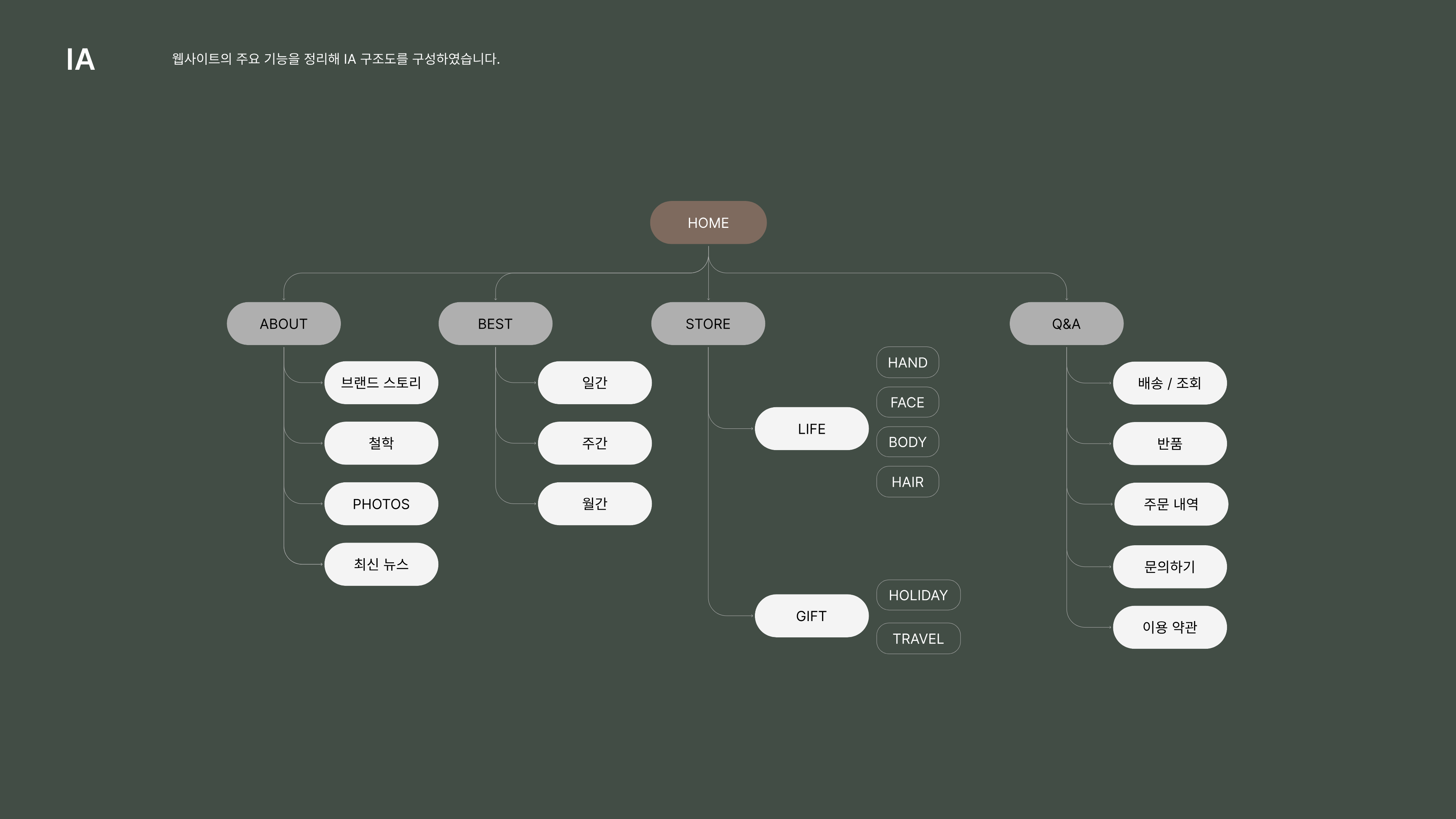Select the BEST category node
This screenshot has height=819, width=1456.
495,324
